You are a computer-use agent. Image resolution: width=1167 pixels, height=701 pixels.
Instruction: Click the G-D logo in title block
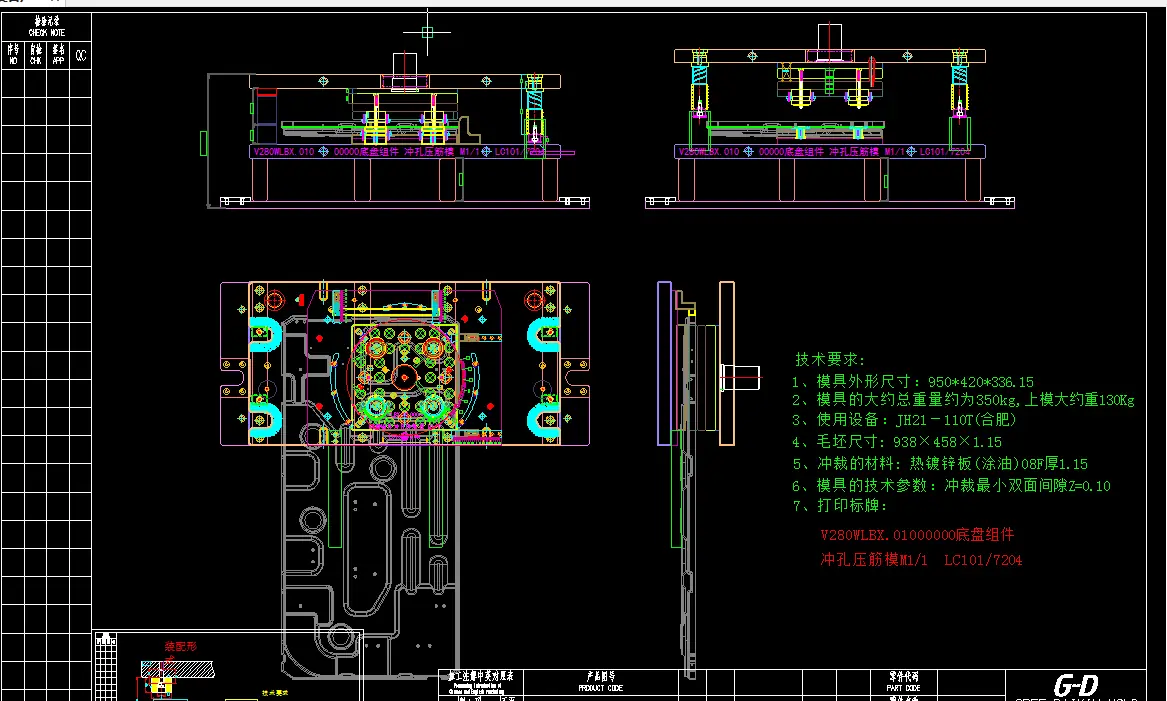[1076, 685]
